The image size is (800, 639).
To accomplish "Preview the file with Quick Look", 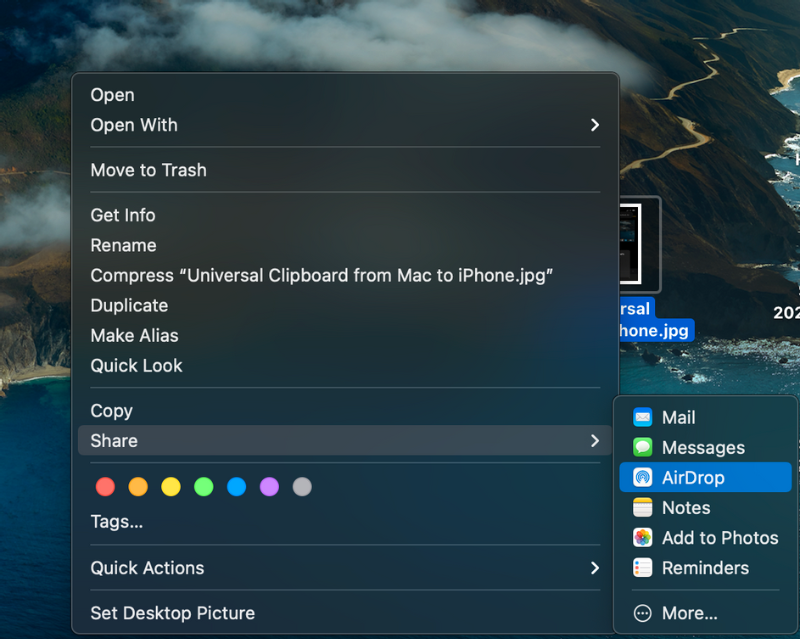I will tap(136, 366).
